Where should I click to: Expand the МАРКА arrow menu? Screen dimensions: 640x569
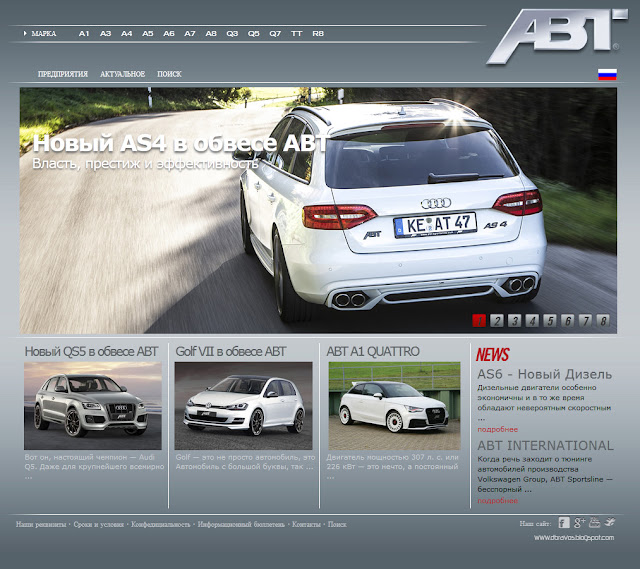(40, 33)
